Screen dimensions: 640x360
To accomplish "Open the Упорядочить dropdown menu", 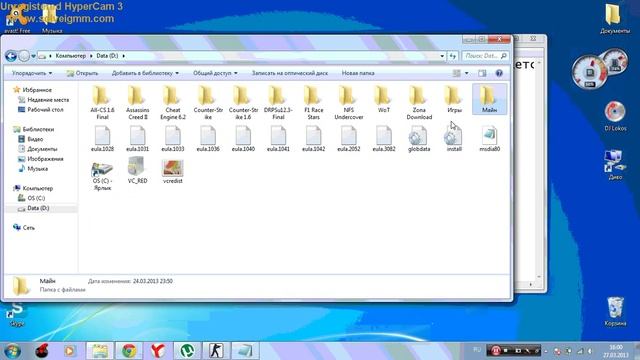I will (32, 73).
